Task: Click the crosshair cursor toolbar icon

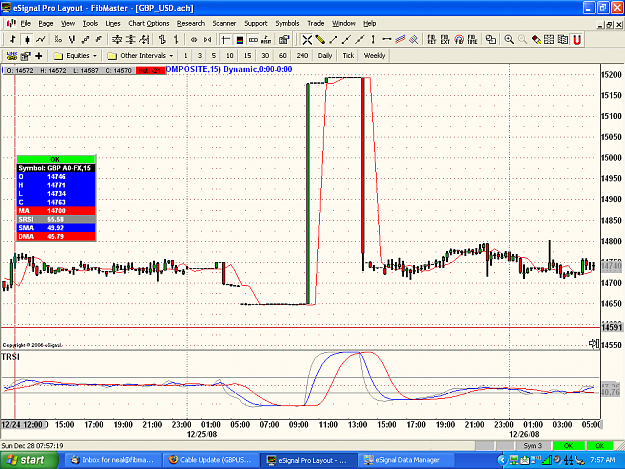Action: (226, 39)
